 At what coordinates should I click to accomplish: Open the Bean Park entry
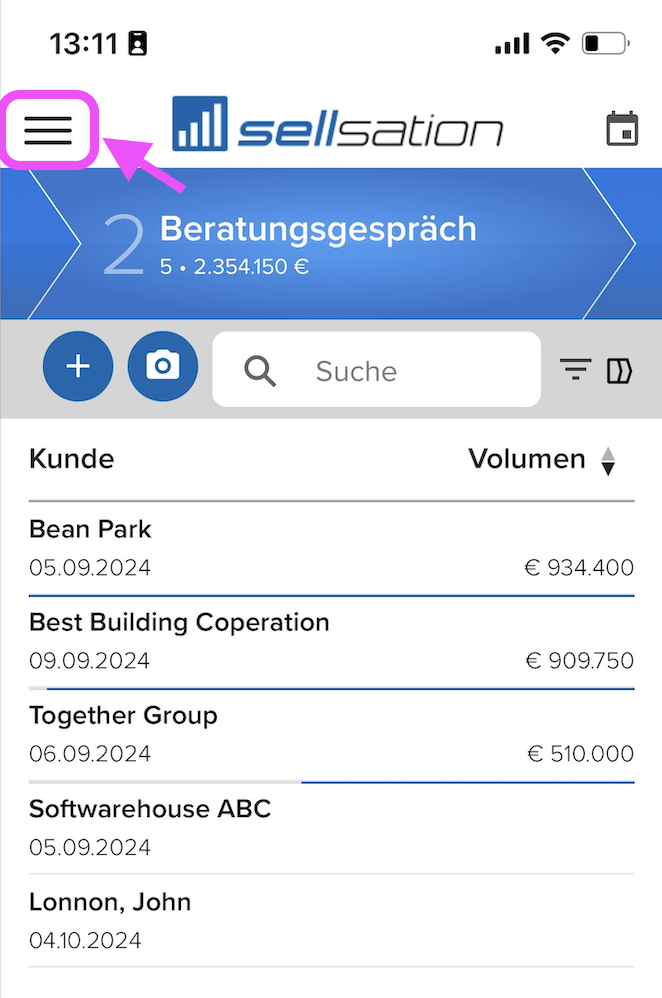click(x=331, y=549)
